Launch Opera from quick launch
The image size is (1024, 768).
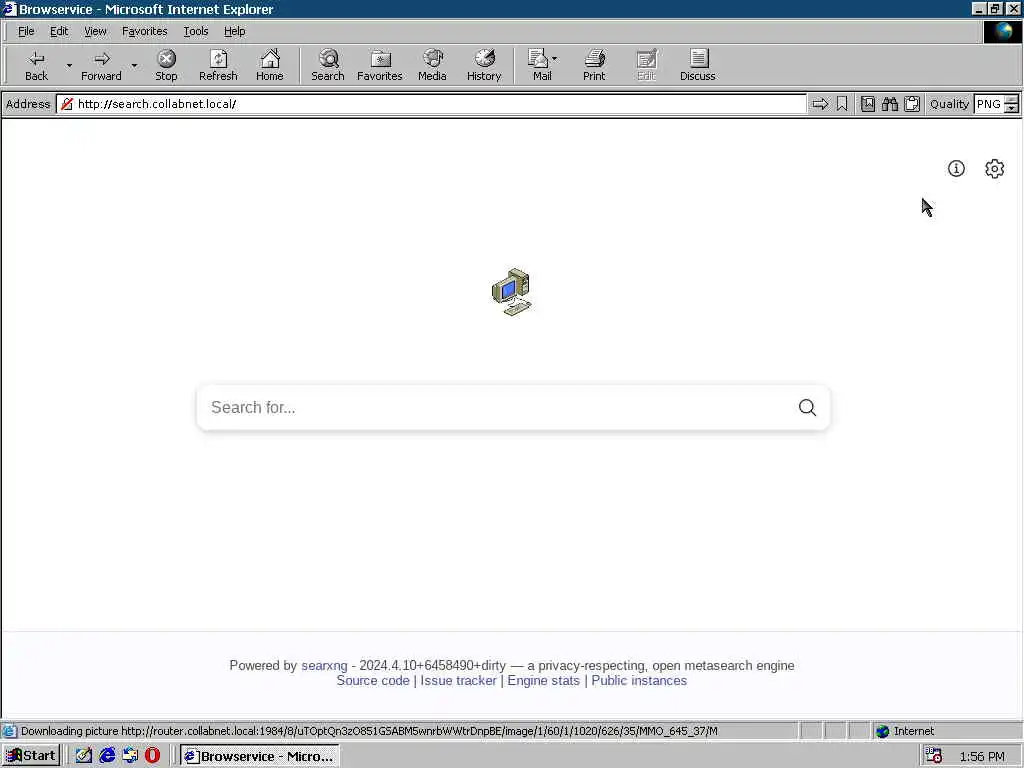click(x=152, y=756)
